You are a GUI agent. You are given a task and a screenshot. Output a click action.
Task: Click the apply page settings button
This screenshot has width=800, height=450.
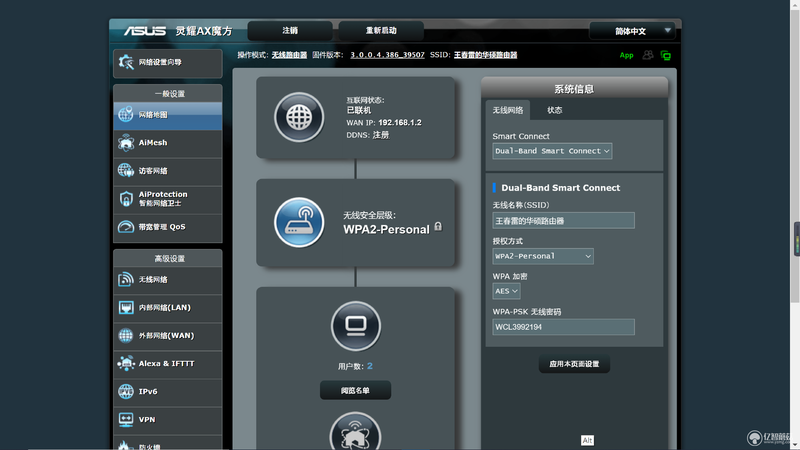click(574, 364)
